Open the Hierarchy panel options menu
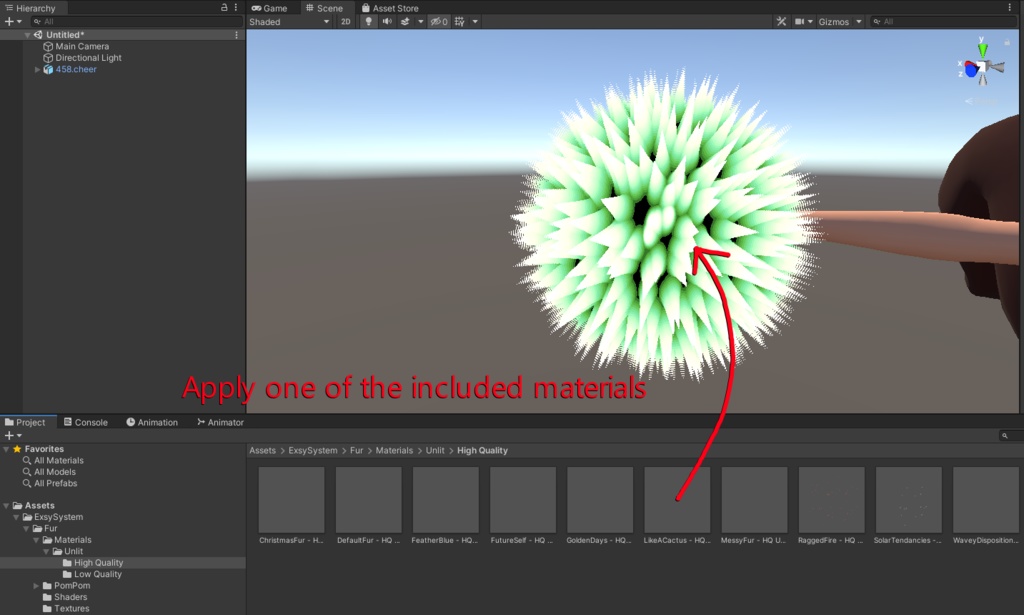1024x615 pixels. [x=236, y=7]
